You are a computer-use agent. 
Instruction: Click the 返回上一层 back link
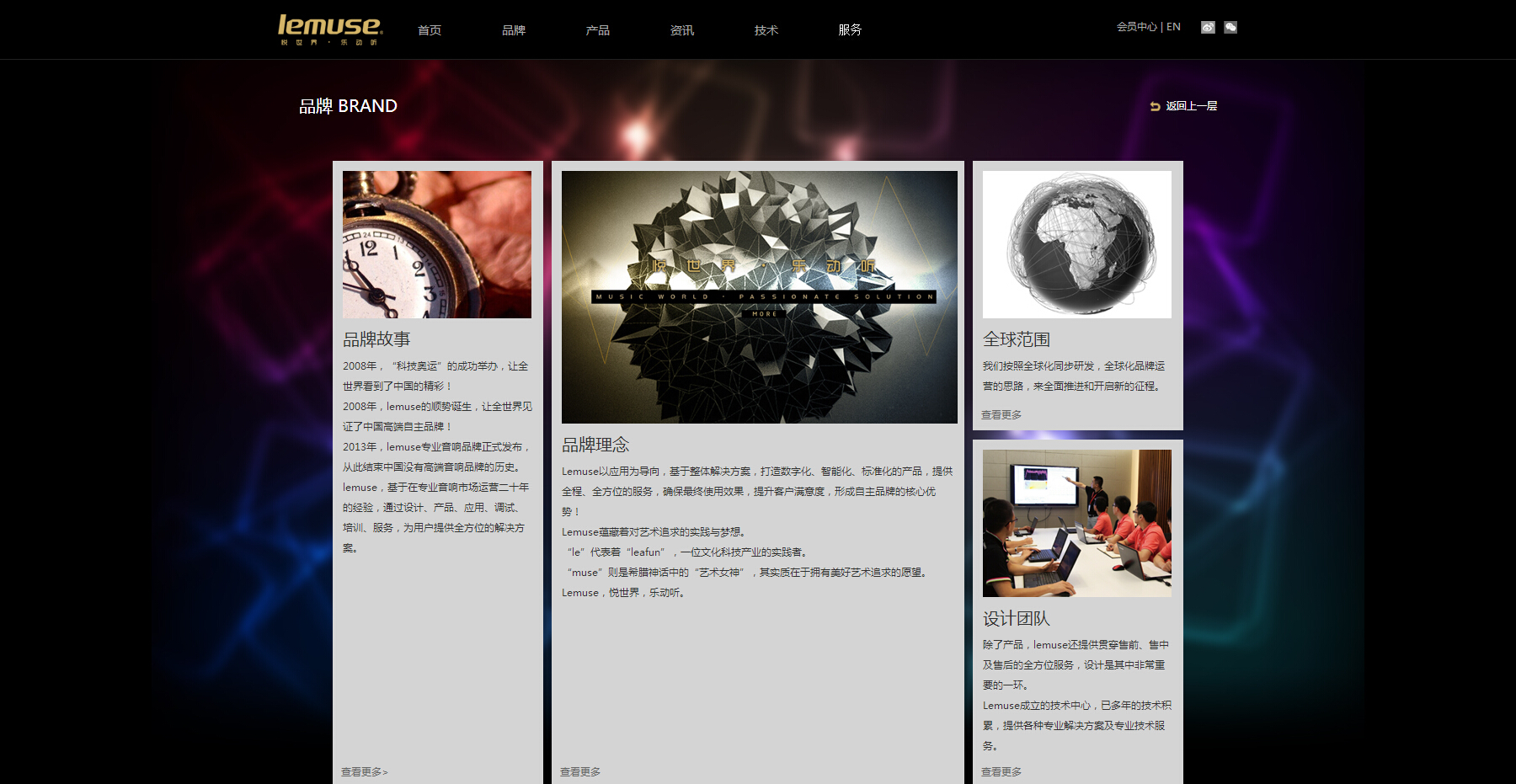1184,106
